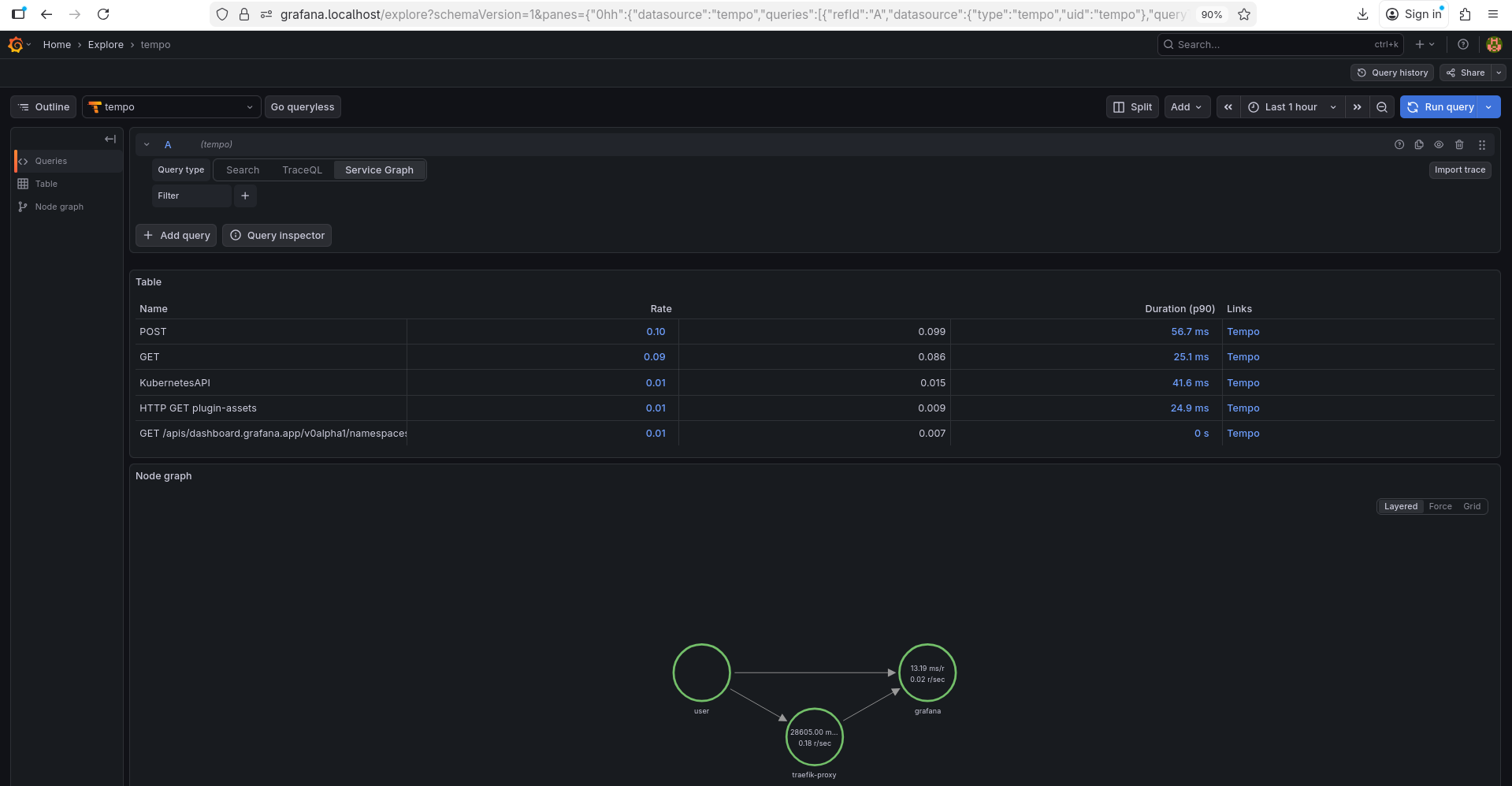Select the user node in graph
The height and width of the screenshot is (786, 1512).
701,673
